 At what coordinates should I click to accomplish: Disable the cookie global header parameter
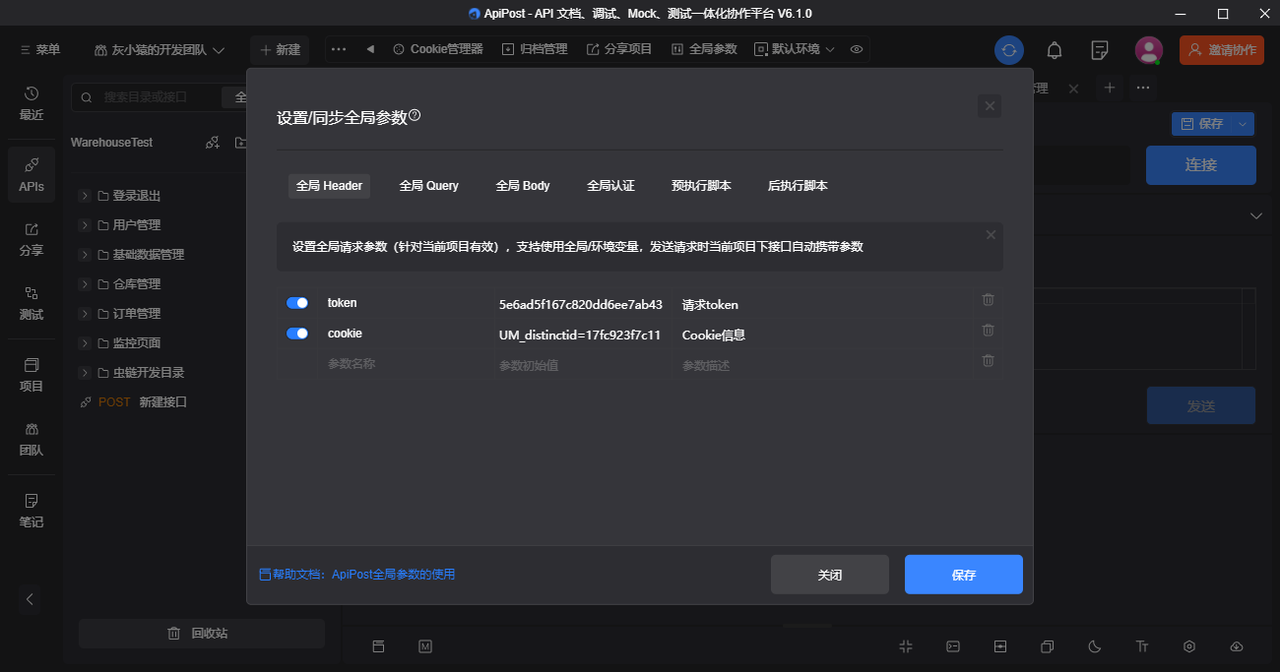[x=297, y=331]
